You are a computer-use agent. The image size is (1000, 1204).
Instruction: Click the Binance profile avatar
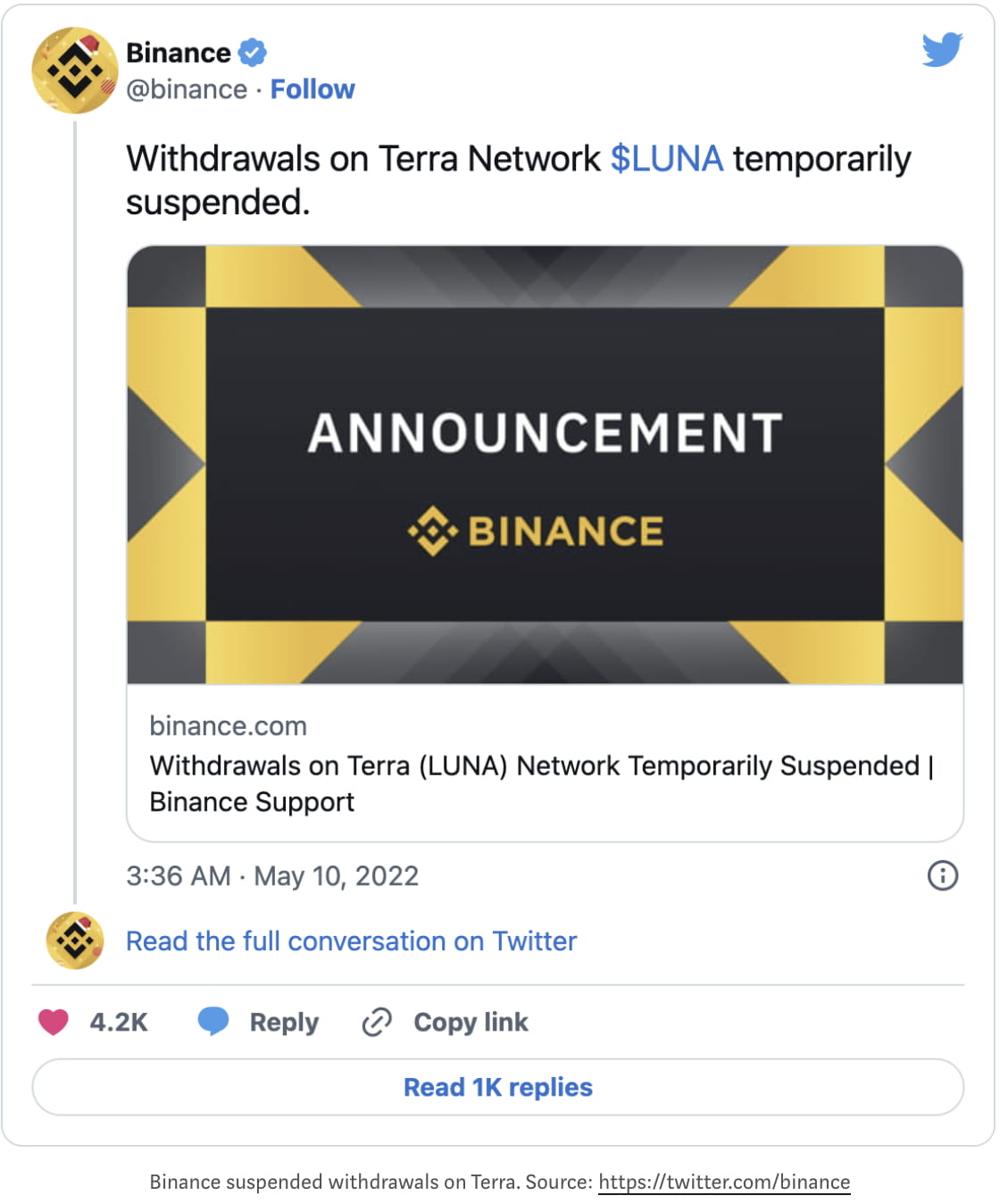pos(75,71)
